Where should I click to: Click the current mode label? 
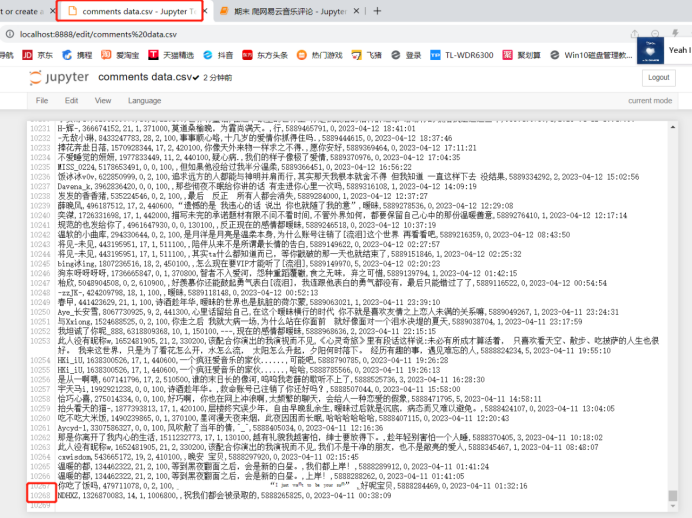(650, 101)
